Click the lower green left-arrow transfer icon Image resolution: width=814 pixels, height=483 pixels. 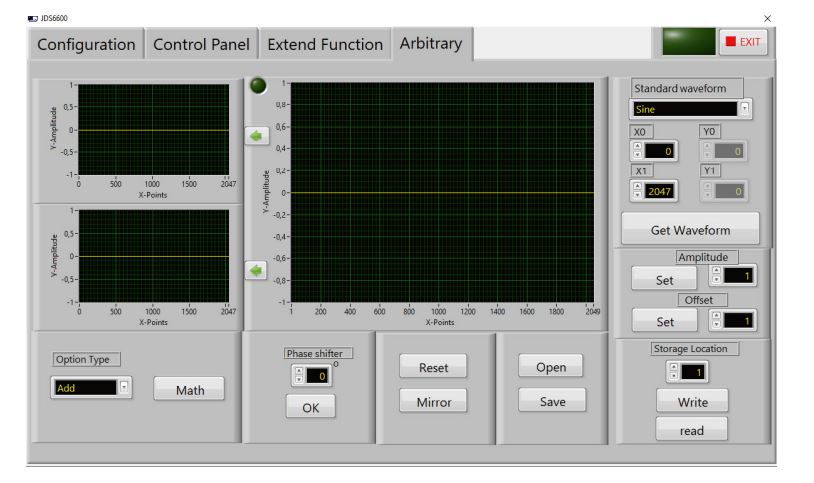click(x=256, y=270)
